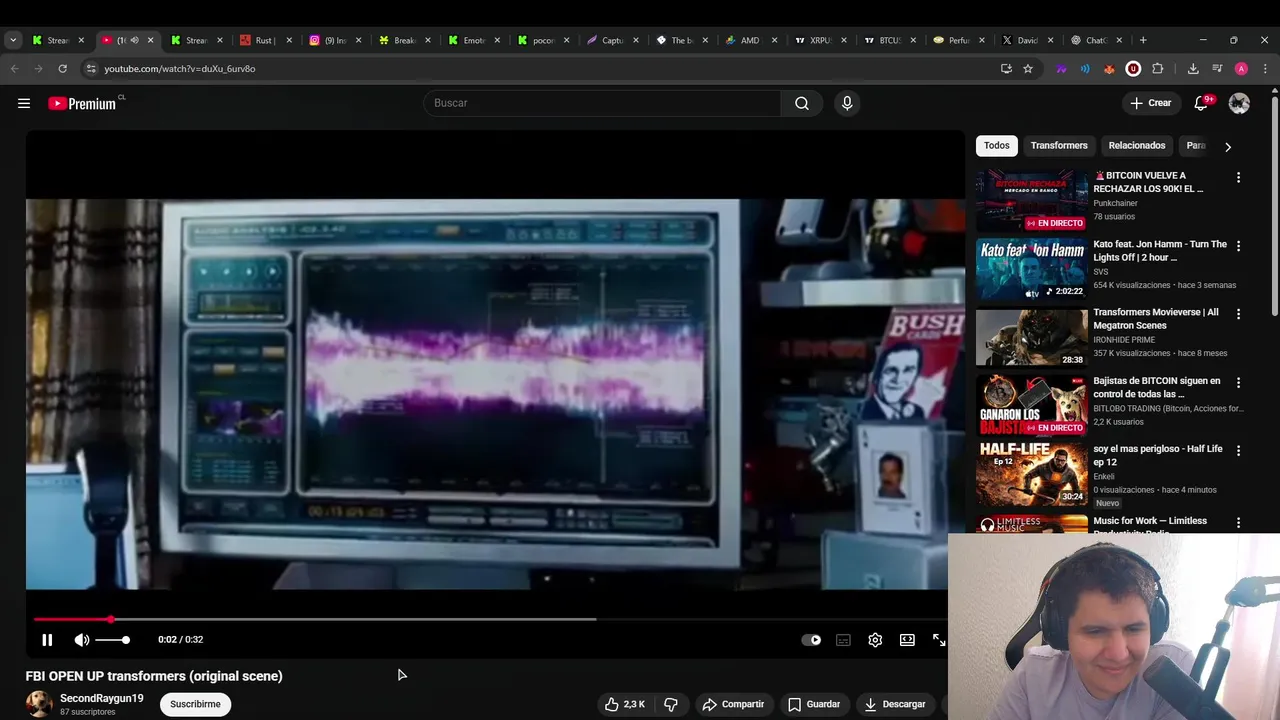Open options for BITCOIN VUELVE A RECHAZAR video

[1238, 177]
